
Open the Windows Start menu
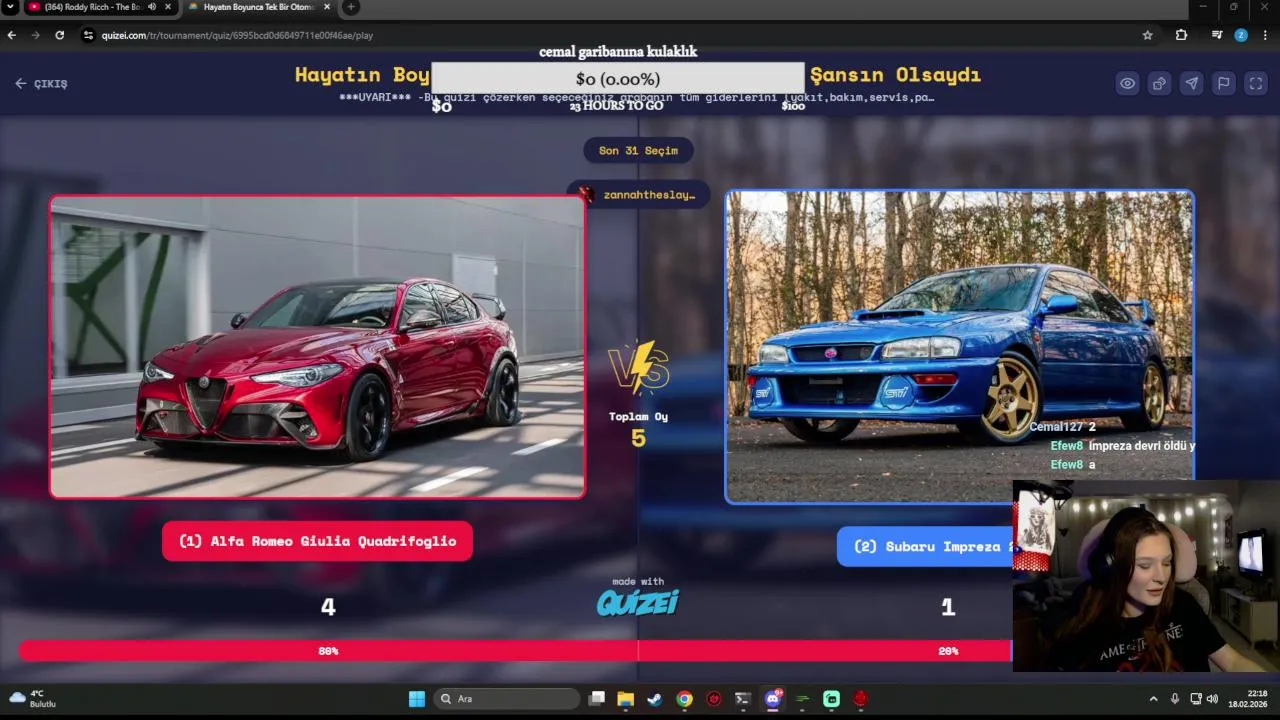click(416, 699)
